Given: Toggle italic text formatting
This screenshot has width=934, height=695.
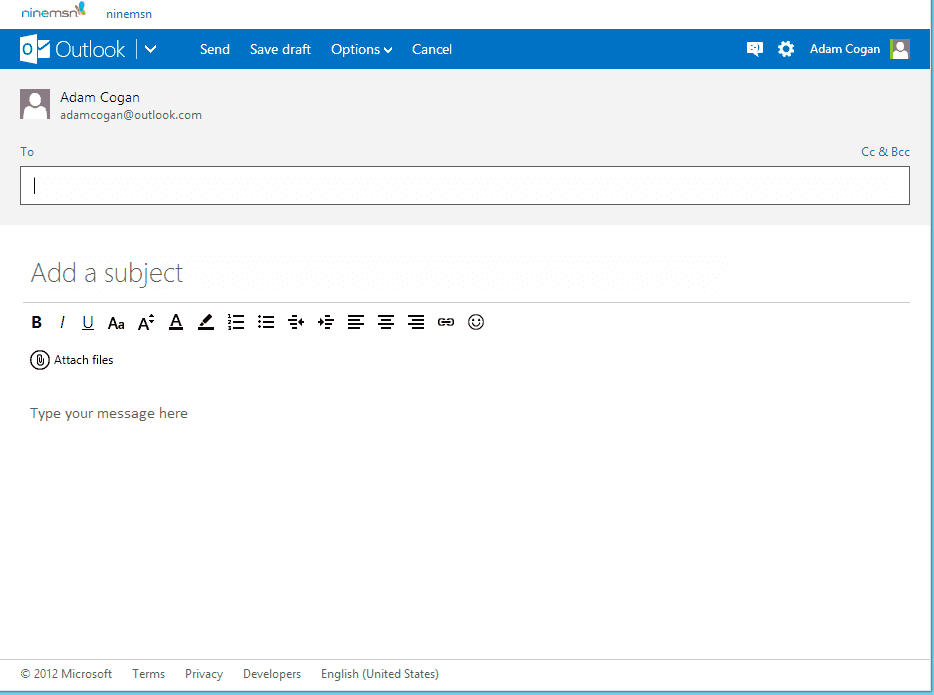Looking at the screenshot, I should point(62,322).
